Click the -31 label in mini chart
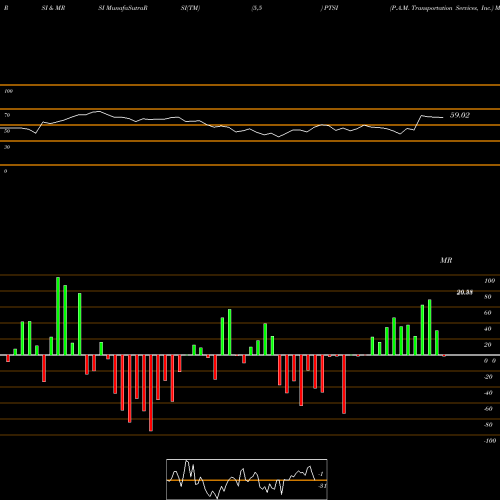 322,486
